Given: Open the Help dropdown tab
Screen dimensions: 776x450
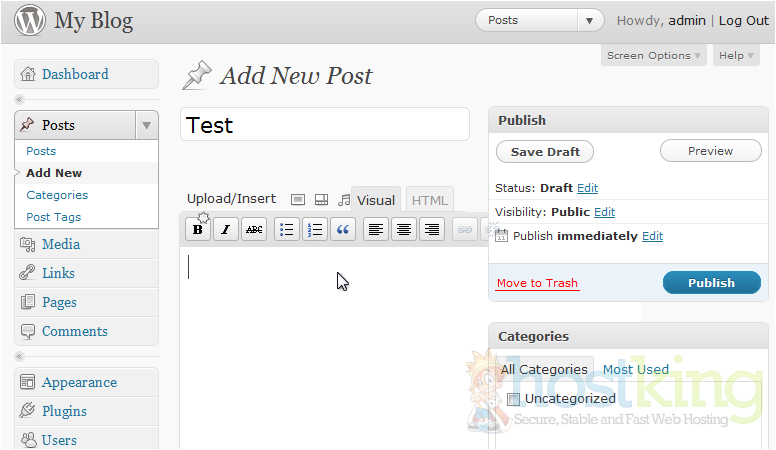Looking at the screenshot, I should click(x=737, y=56).
